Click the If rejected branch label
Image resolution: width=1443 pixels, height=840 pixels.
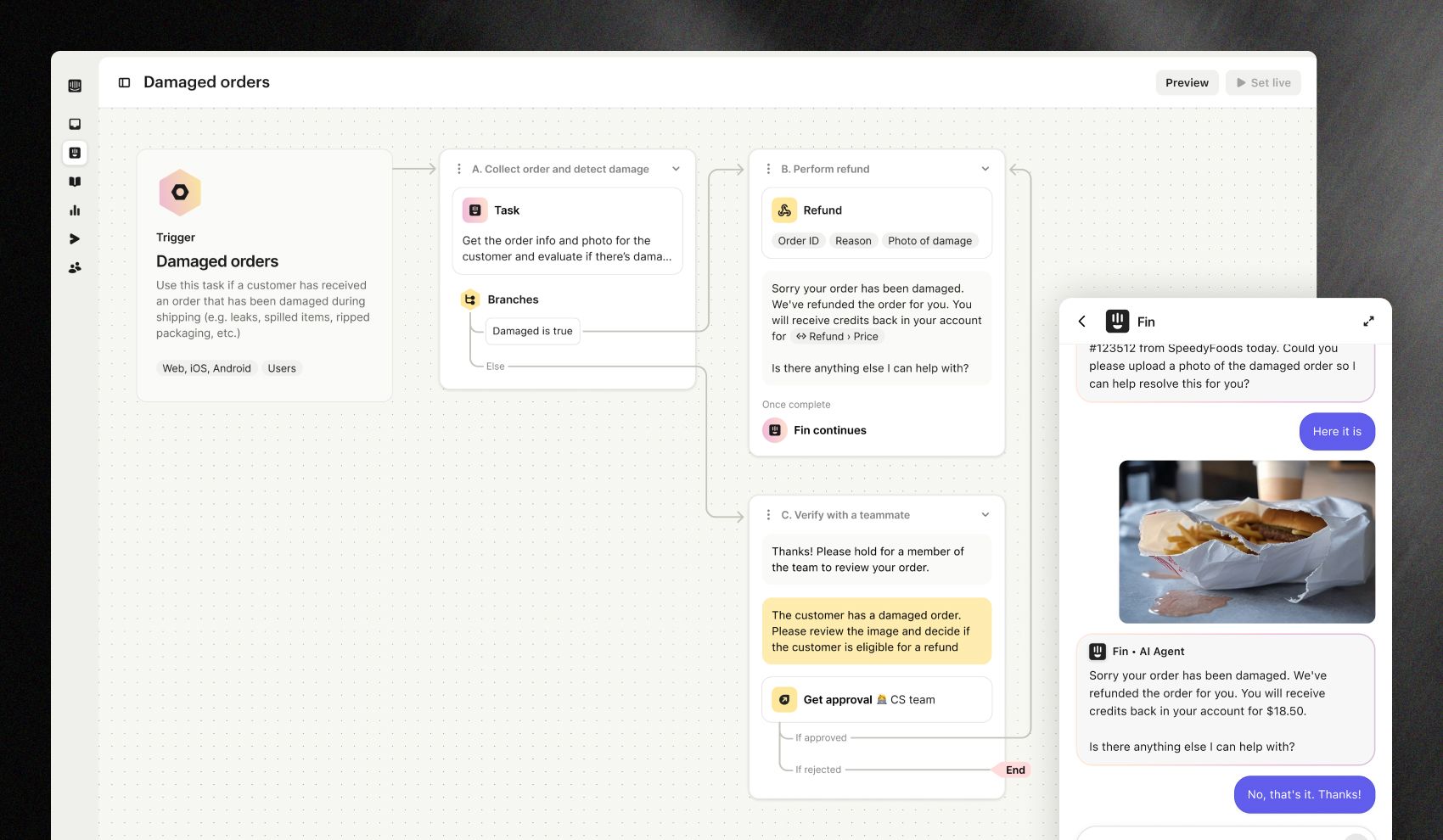[818, 770]
